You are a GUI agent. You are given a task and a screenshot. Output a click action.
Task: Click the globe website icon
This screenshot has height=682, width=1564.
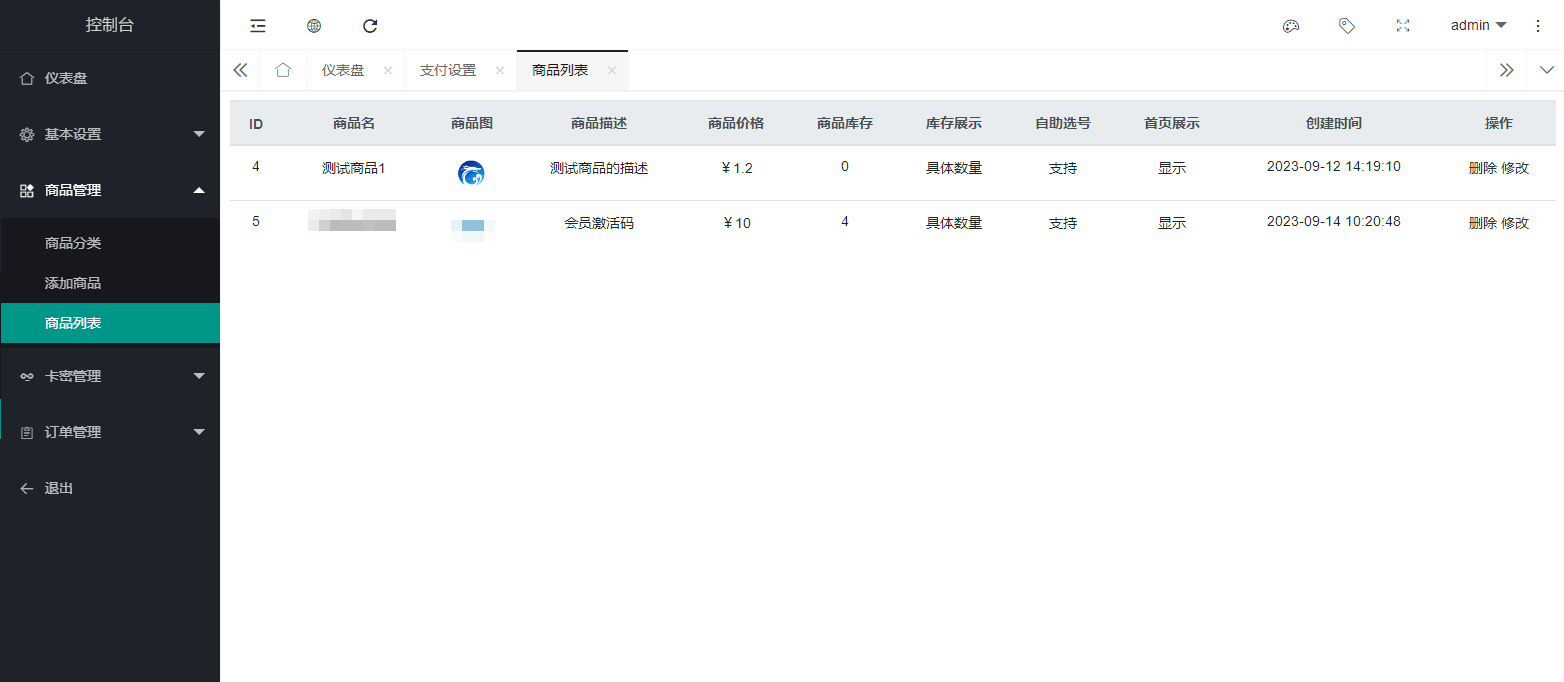[x=314, y=26]
